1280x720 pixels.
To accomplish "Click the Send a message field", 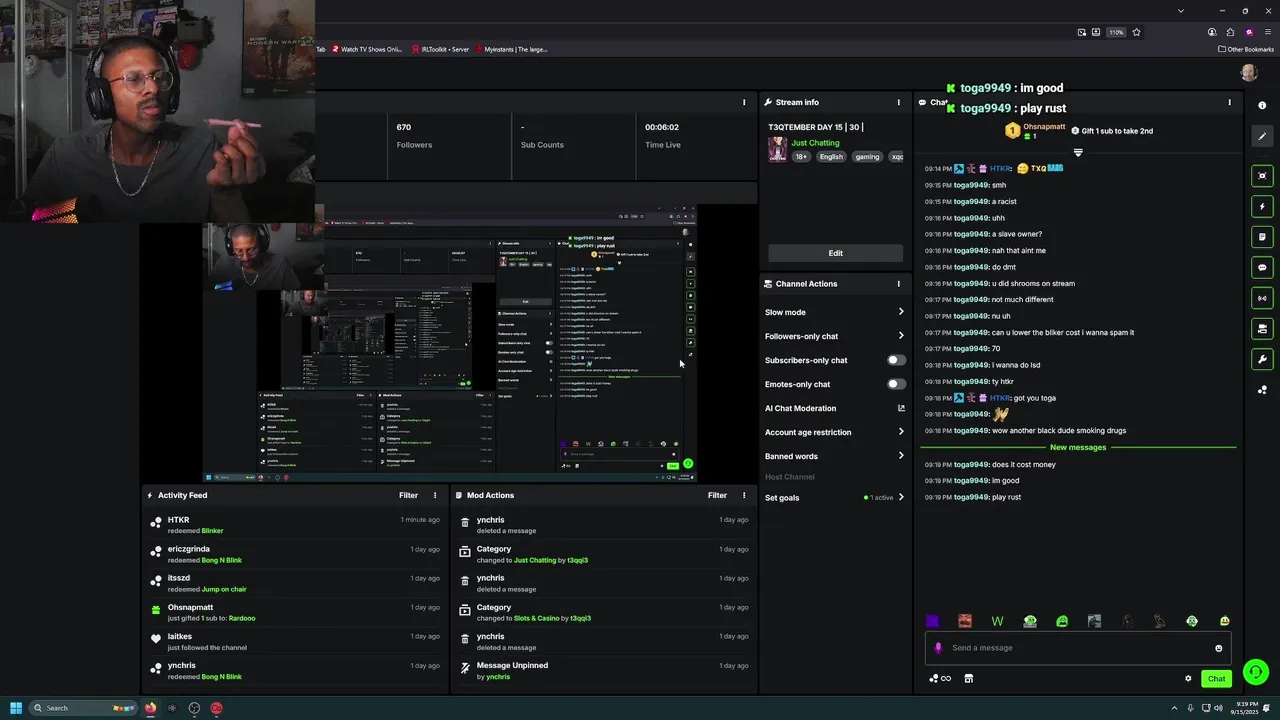I will pyautogui.click(x=1078, y=648).
